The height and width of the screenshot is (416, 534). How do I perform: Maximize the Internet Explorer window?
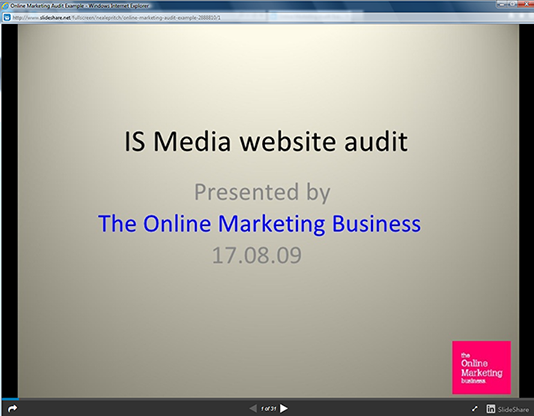[x=513, y=4]
